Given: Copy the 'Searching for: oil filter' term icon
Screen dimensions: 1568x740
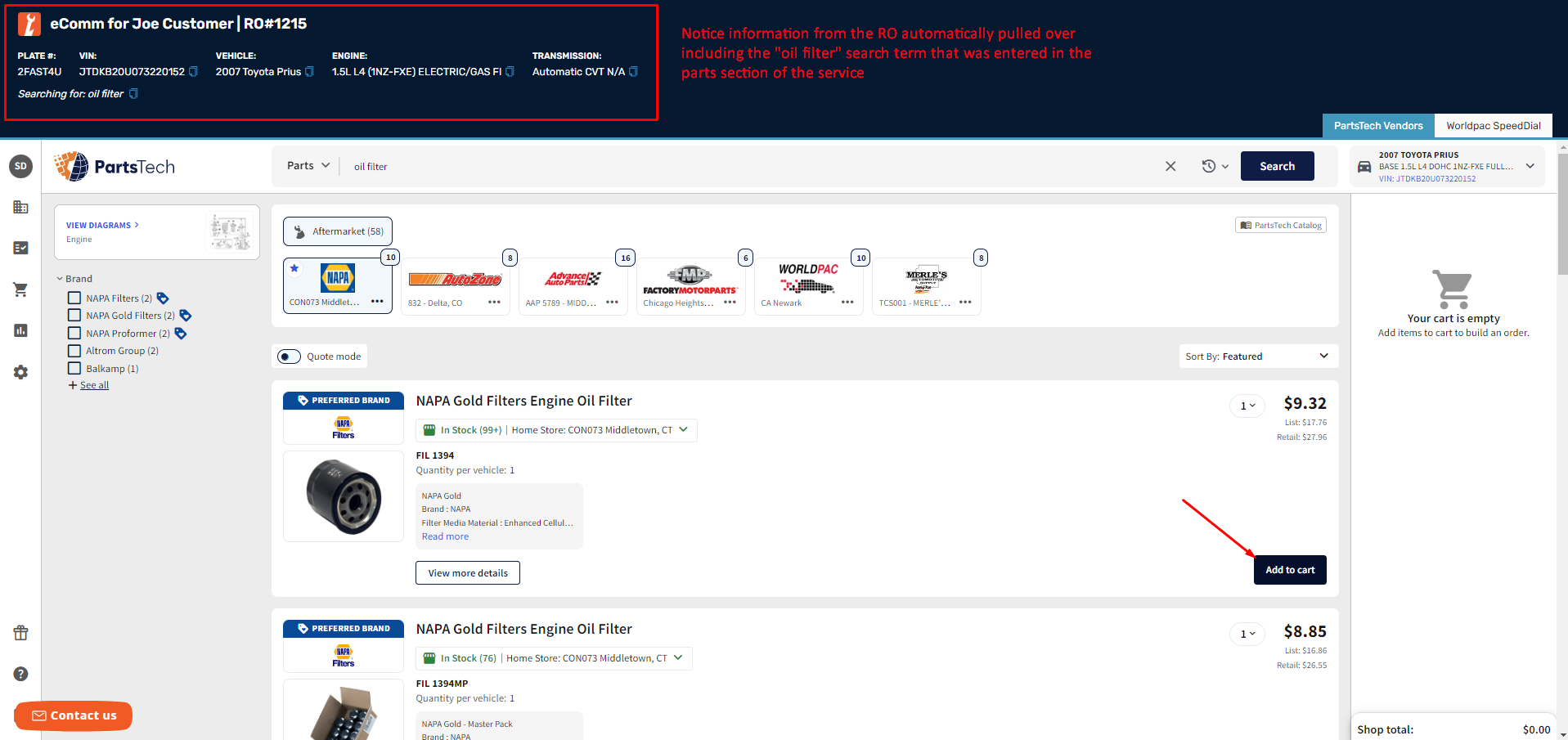Looking at the screenshot, I should click(133, 94).
